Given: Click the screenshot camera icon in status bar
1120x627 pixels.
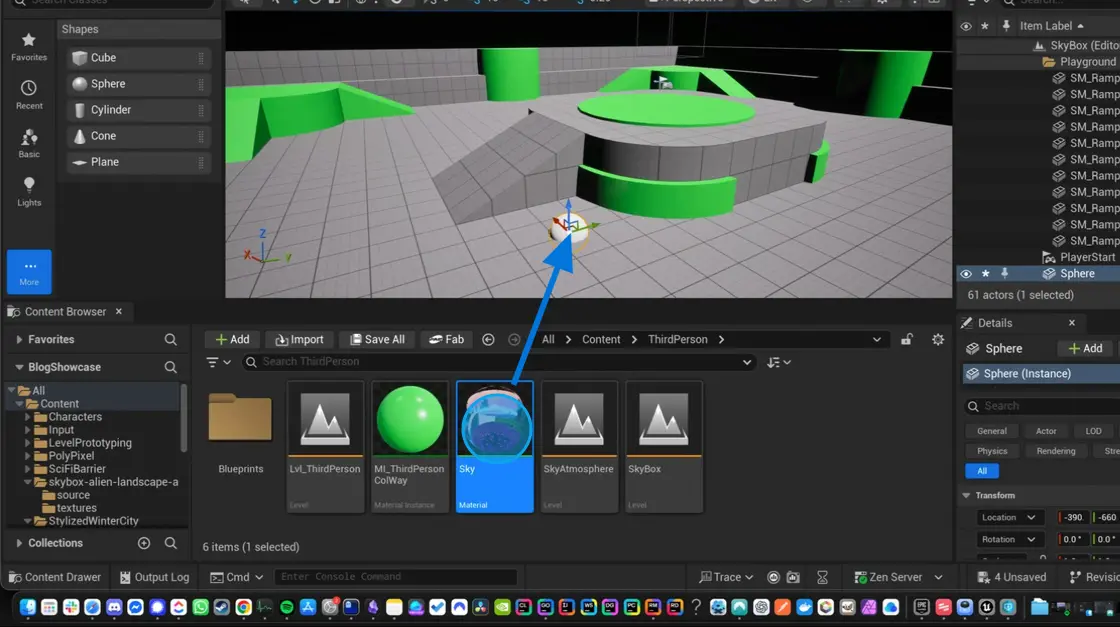Looking at the screenshot, I should pos(792,577).
